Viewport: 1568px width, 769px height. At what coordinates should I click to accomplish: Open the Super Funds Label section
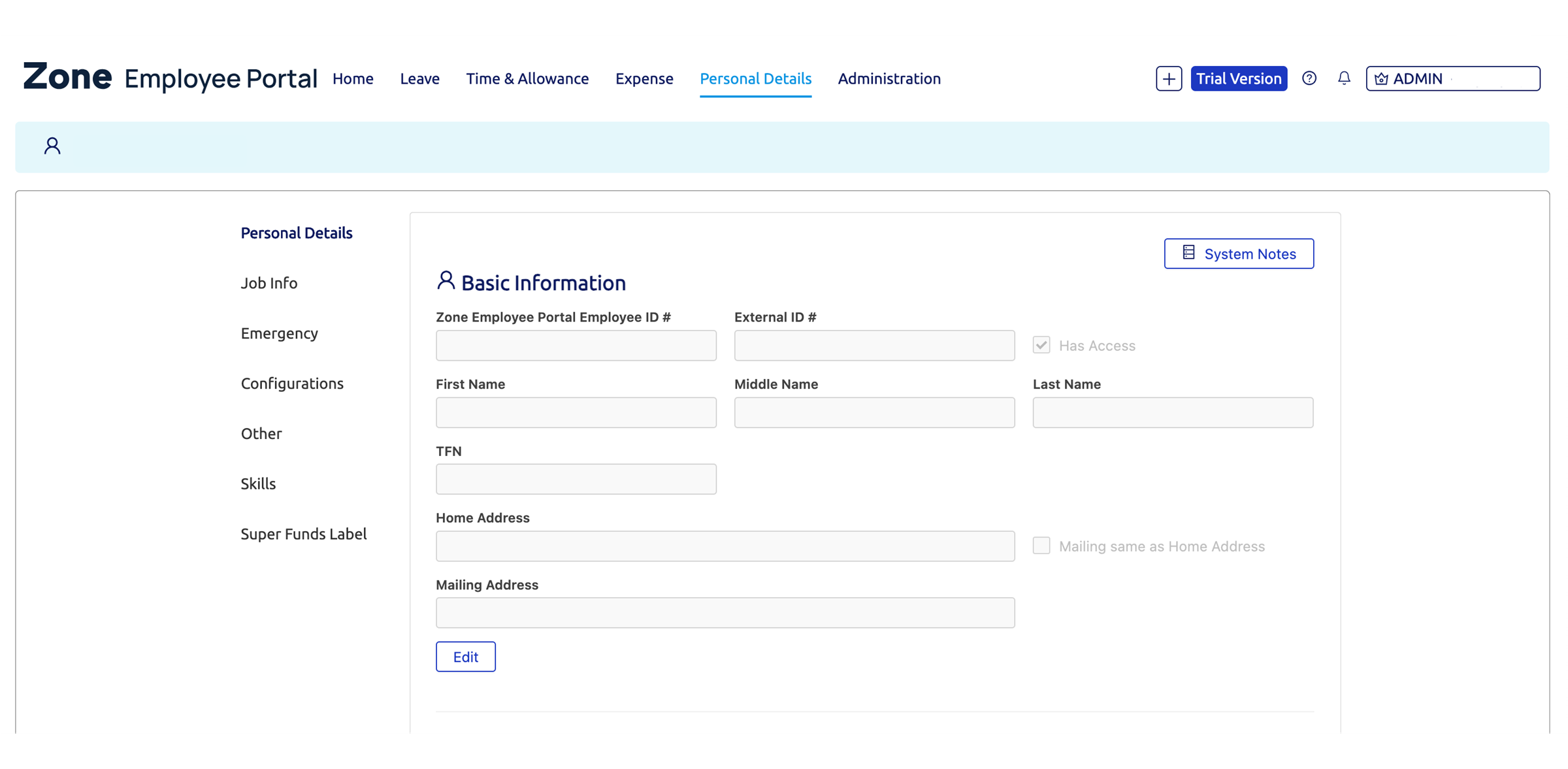coord(303,534)
